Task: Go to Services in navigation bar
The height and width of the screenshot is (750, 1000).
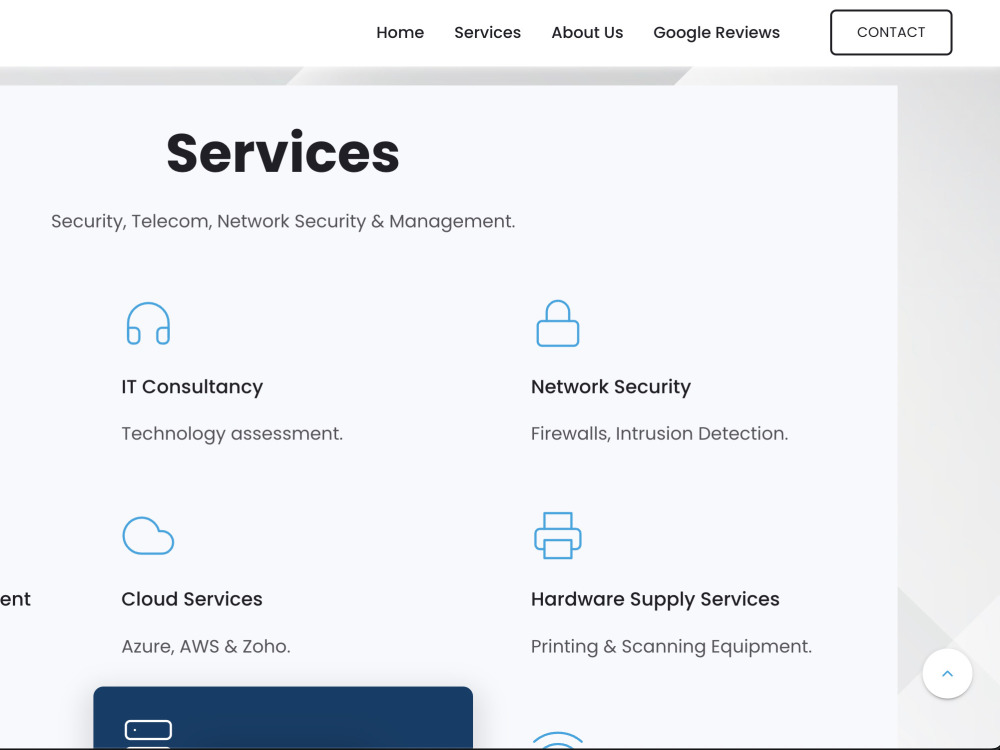Action: [x=487, y=33]
